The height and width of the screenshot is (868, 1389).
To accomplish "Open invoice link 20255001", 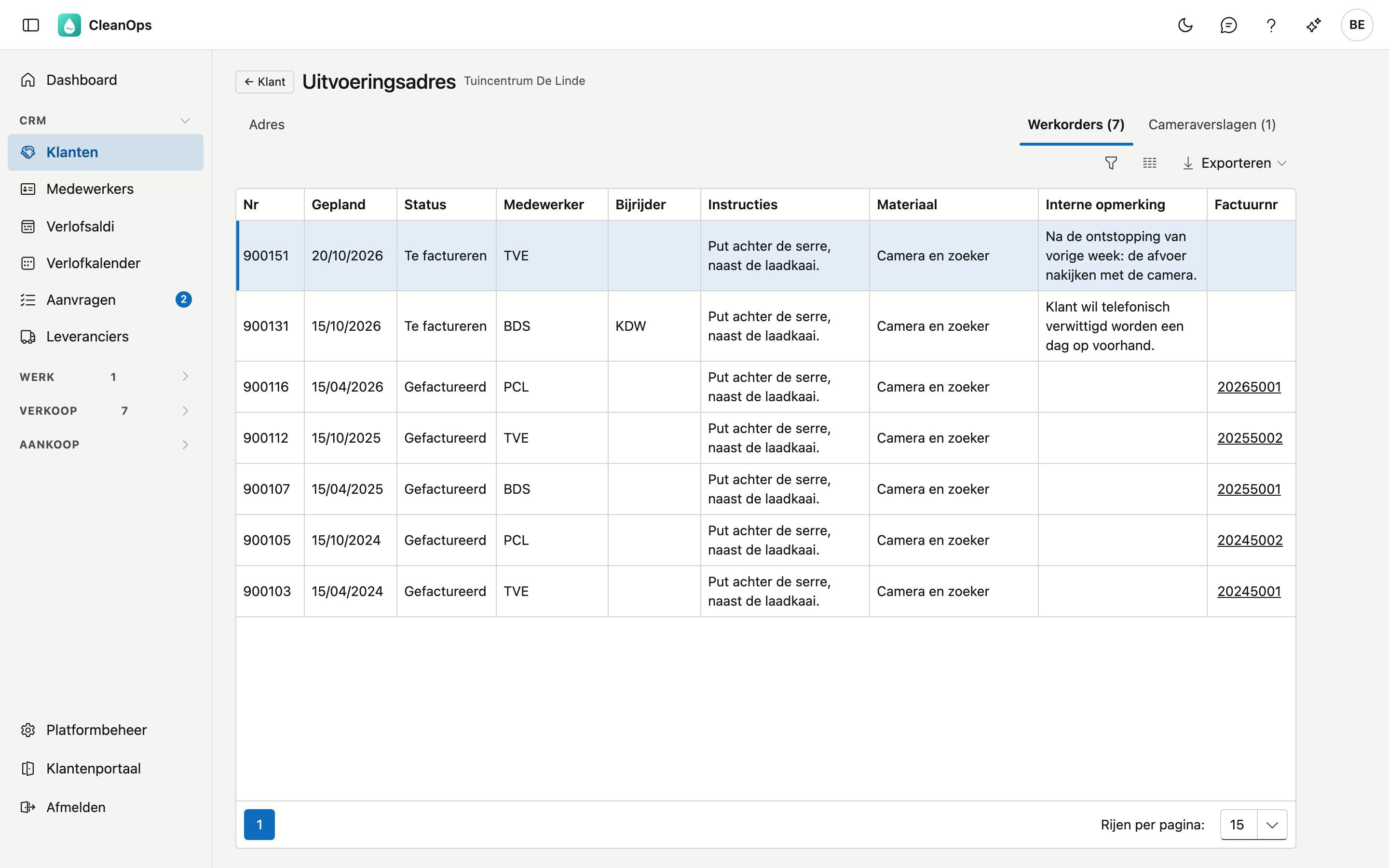I will click(x=1249, y=489).
